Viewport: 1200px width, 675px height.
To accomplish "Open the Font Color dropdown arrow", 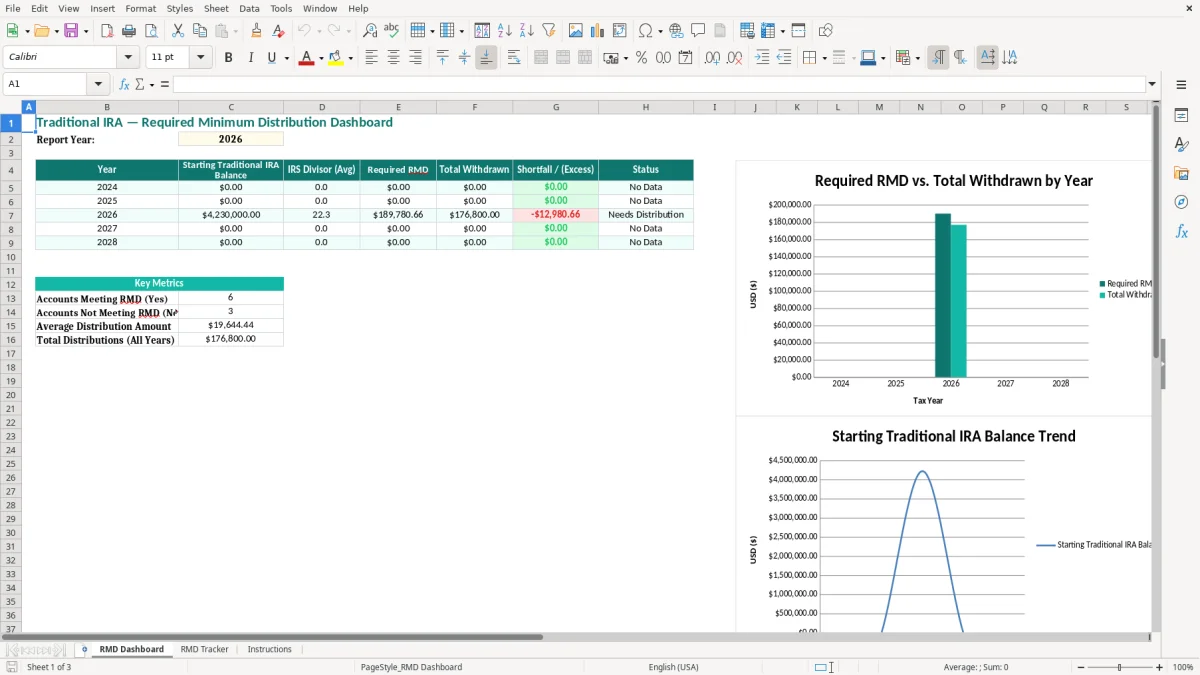I will (x=321, y=58).
